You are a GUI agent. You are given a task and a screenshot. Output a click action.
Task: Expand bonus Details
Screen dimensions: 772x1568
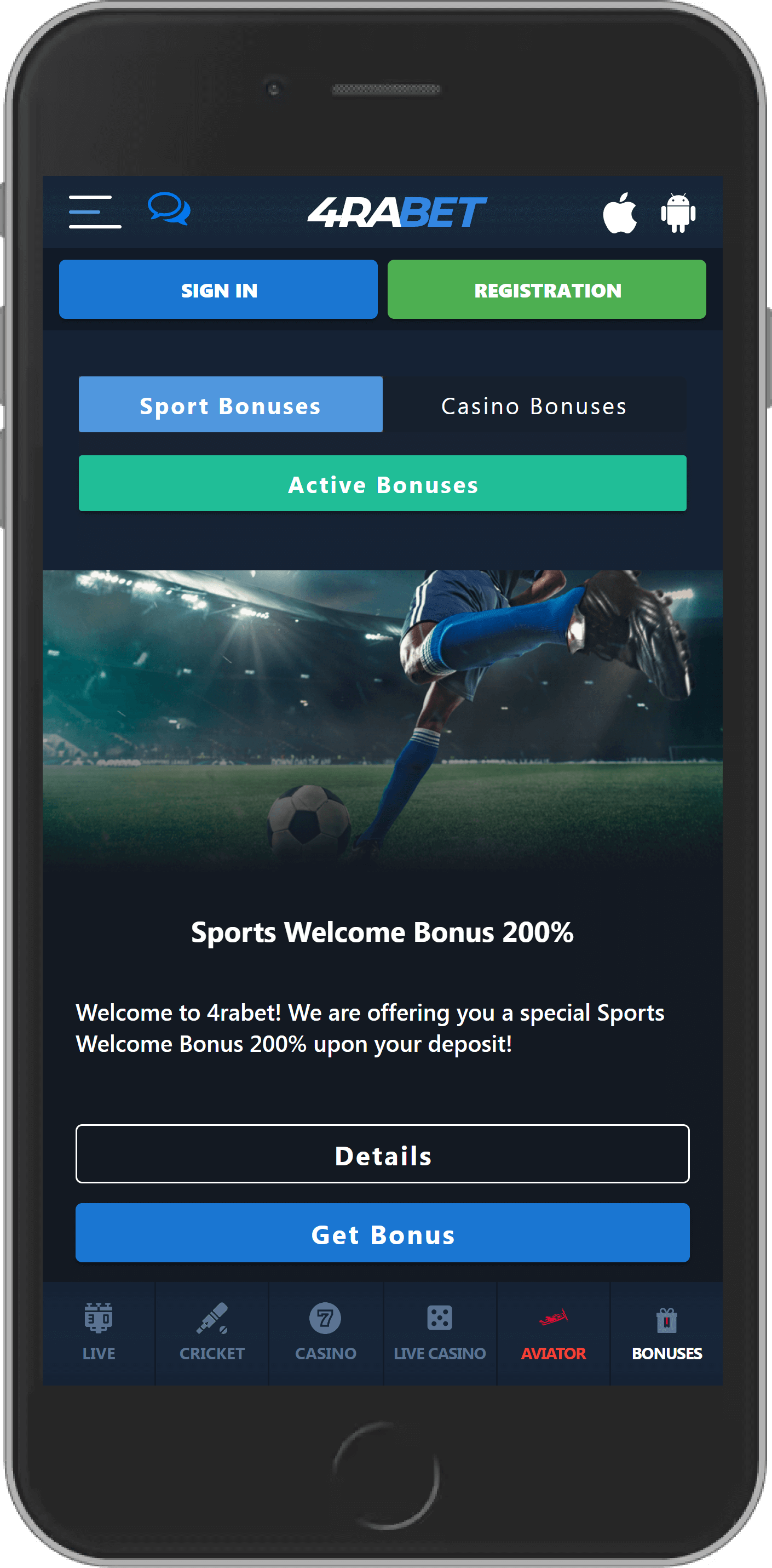pos(383,1155)
